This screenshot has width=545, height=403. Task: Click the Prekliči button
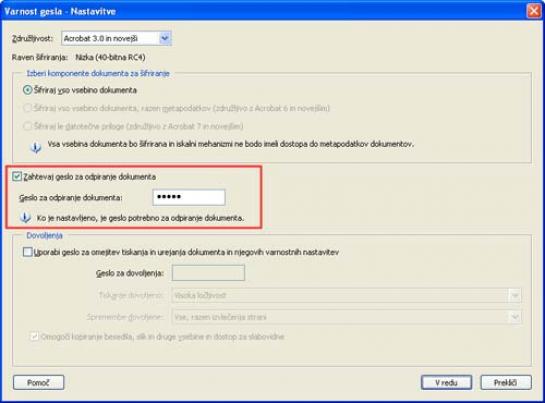pos(506,382)
